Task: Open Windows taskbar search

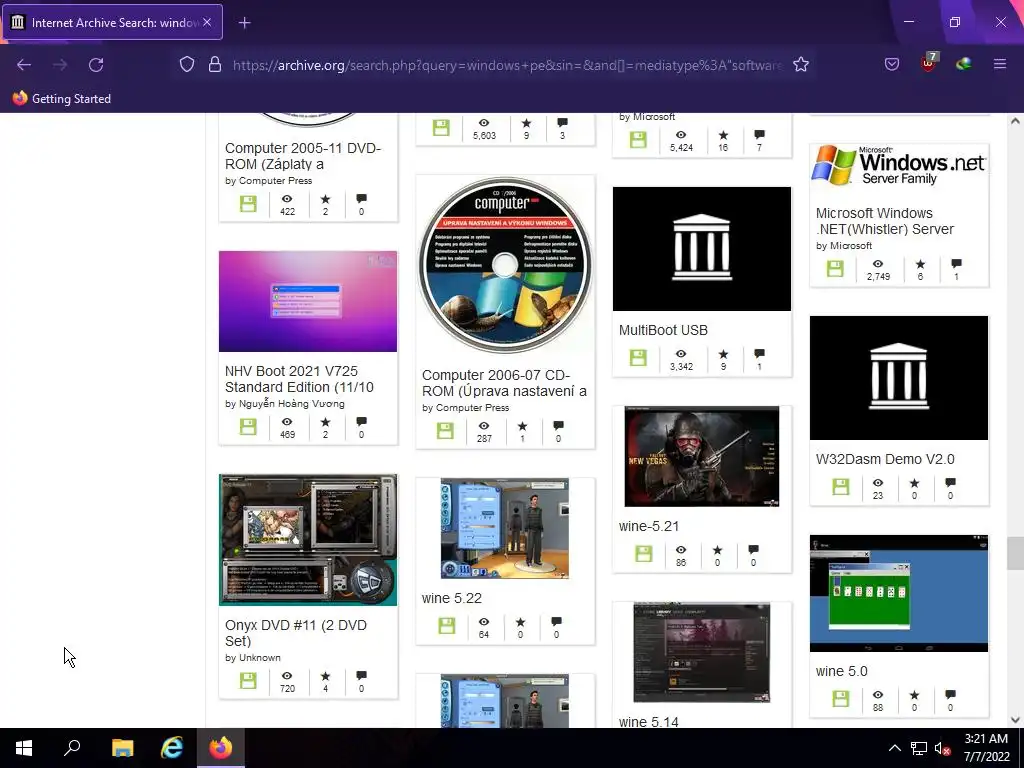Action: coord(72,748)
